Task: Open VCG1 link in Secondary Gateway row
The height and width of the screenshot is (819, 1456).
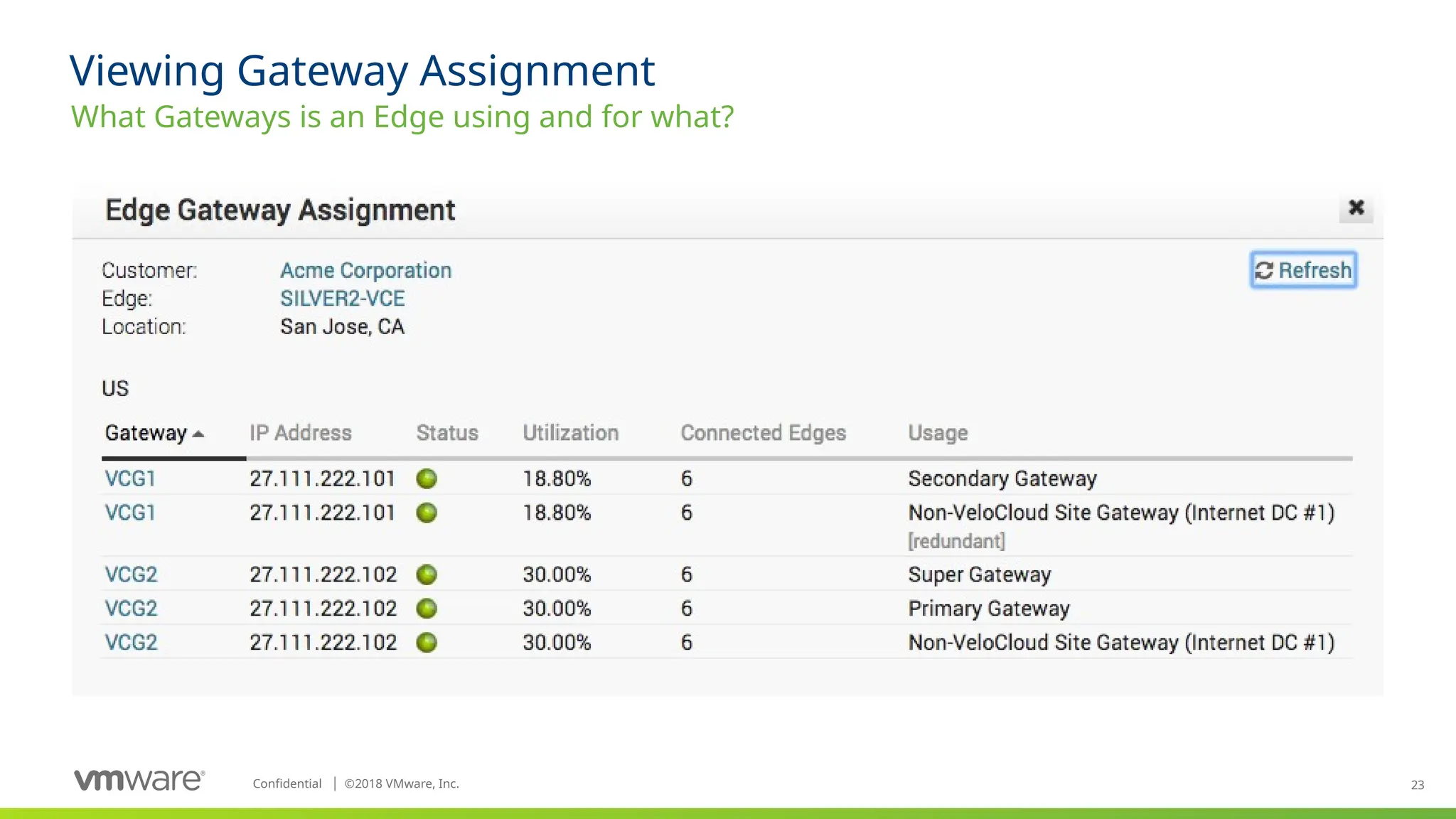Action: point(130,478)
